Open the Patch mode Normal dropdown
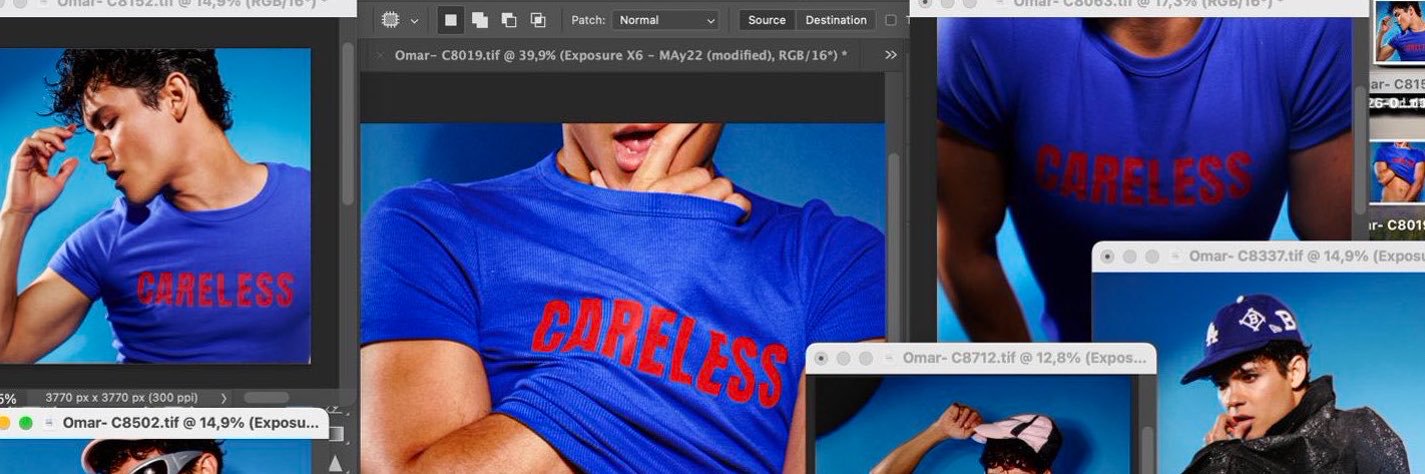Screen dimensions: 1425x474 click(665, 20)
